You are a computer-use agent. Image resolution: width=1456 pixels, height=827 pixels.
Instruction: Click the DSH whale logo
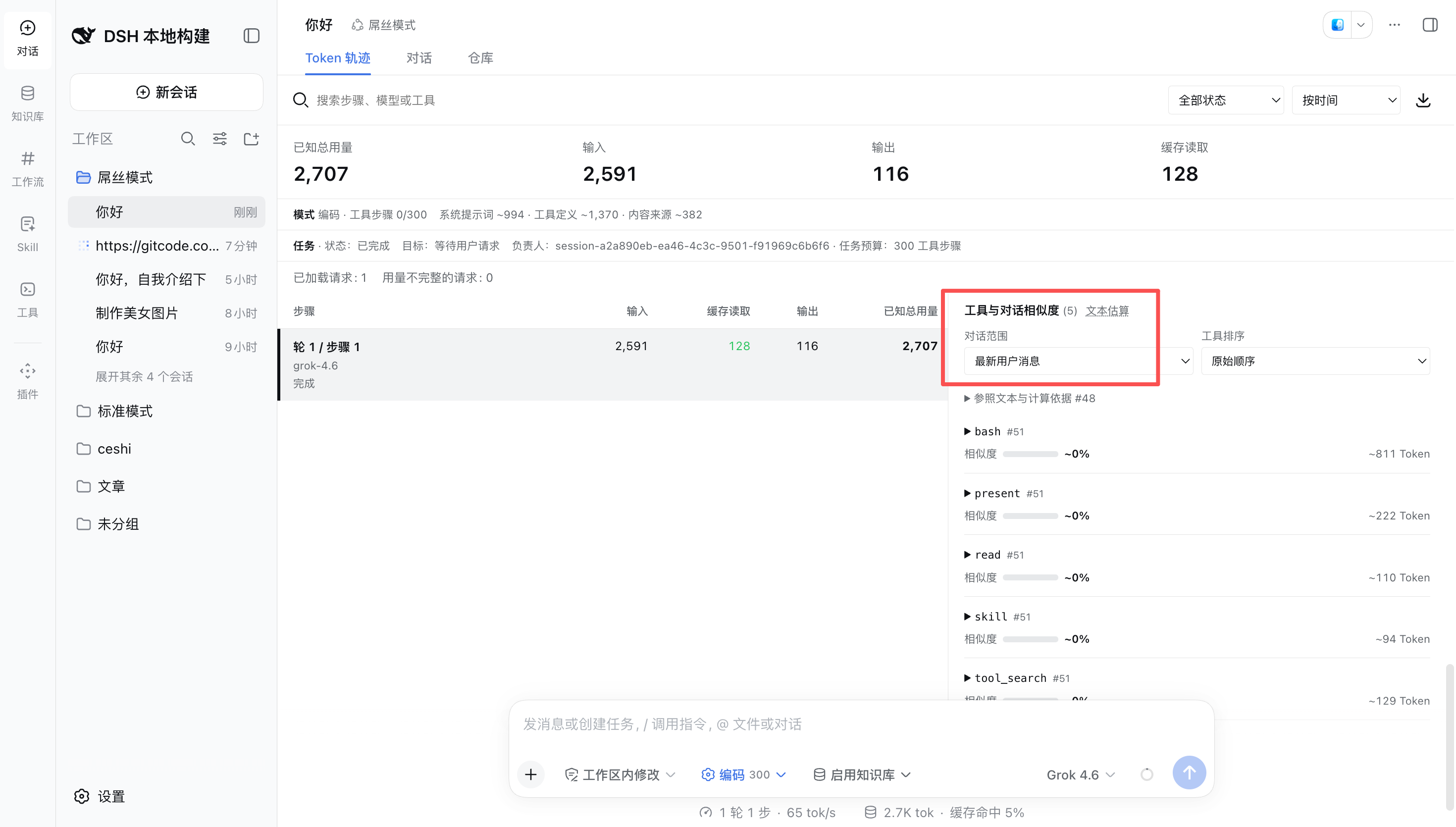click(x=84, y=36)
